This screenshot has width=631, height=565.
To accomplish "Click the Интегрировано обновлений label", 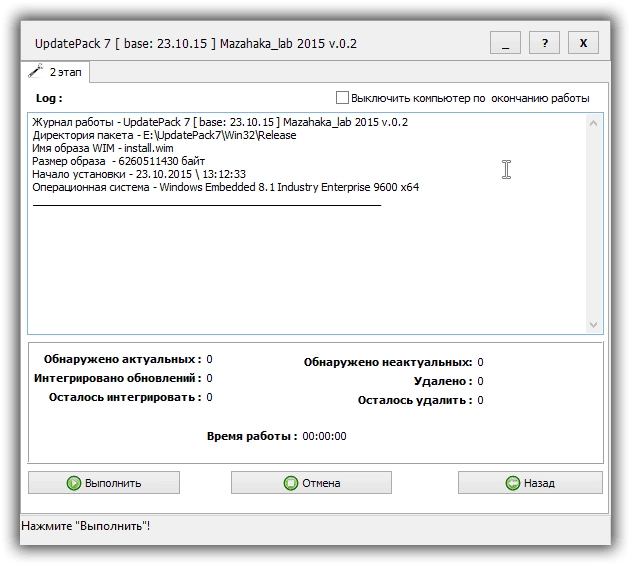I will pos(118,378).
